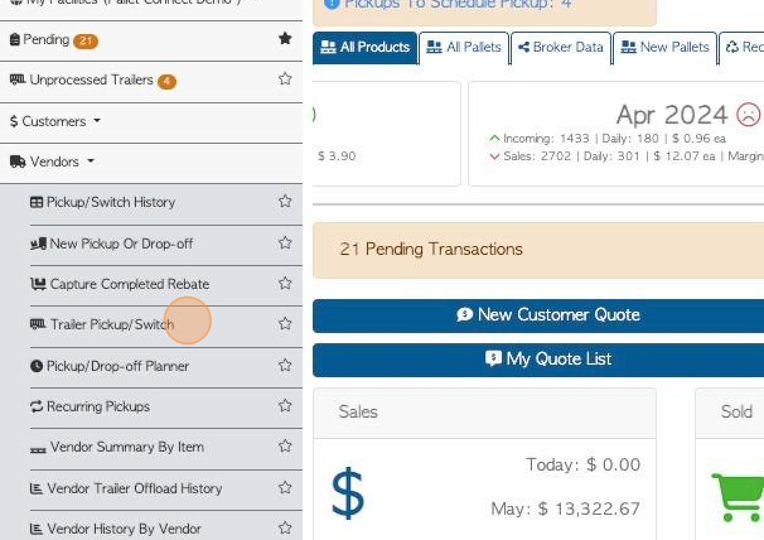Switch to the All Pallets tab
Screen dimensions: 764x540
[x=464, y=47]
